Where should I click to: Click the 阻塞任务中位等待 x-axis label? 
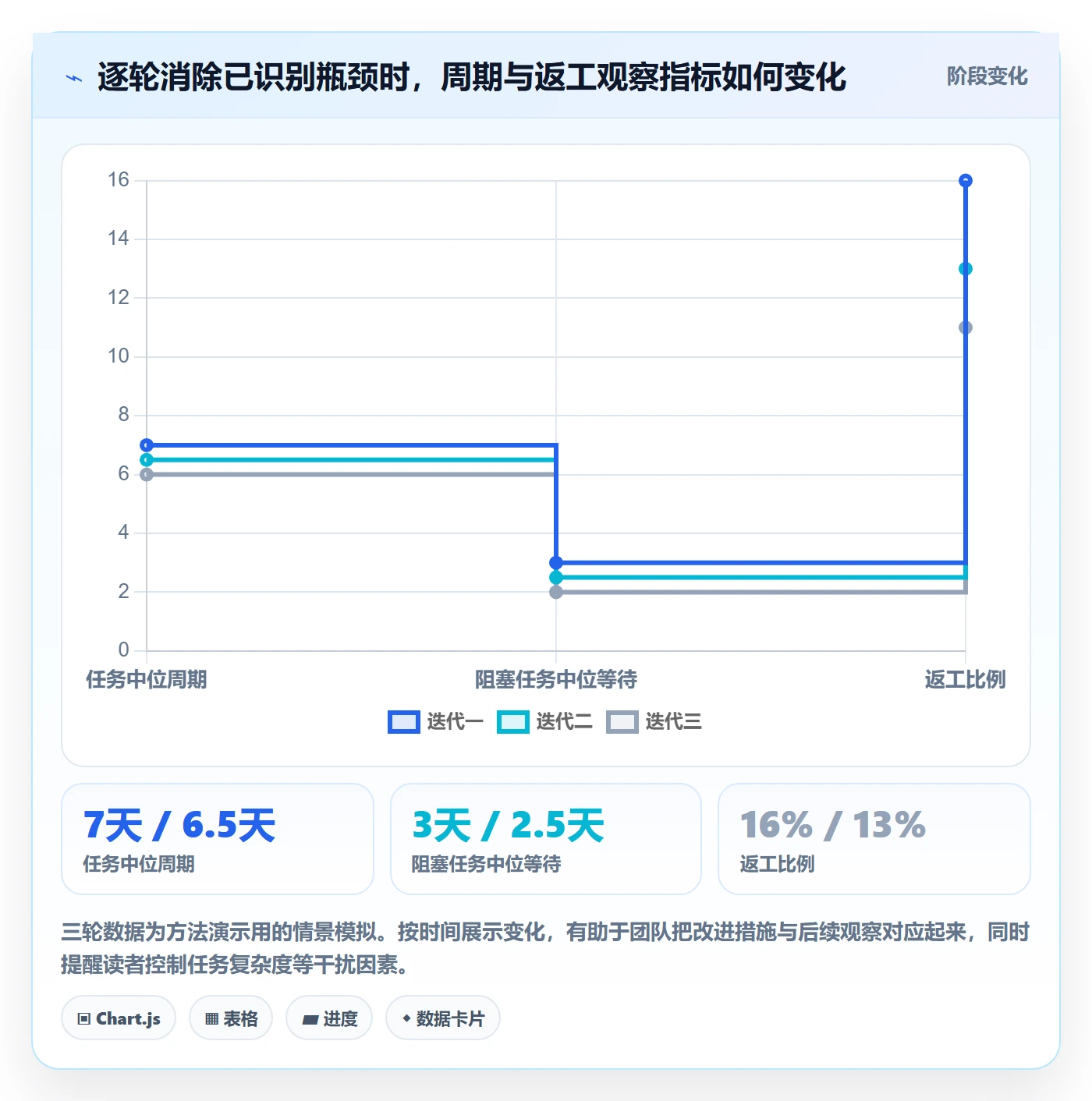pyautogui.click(x=556, y=680)
